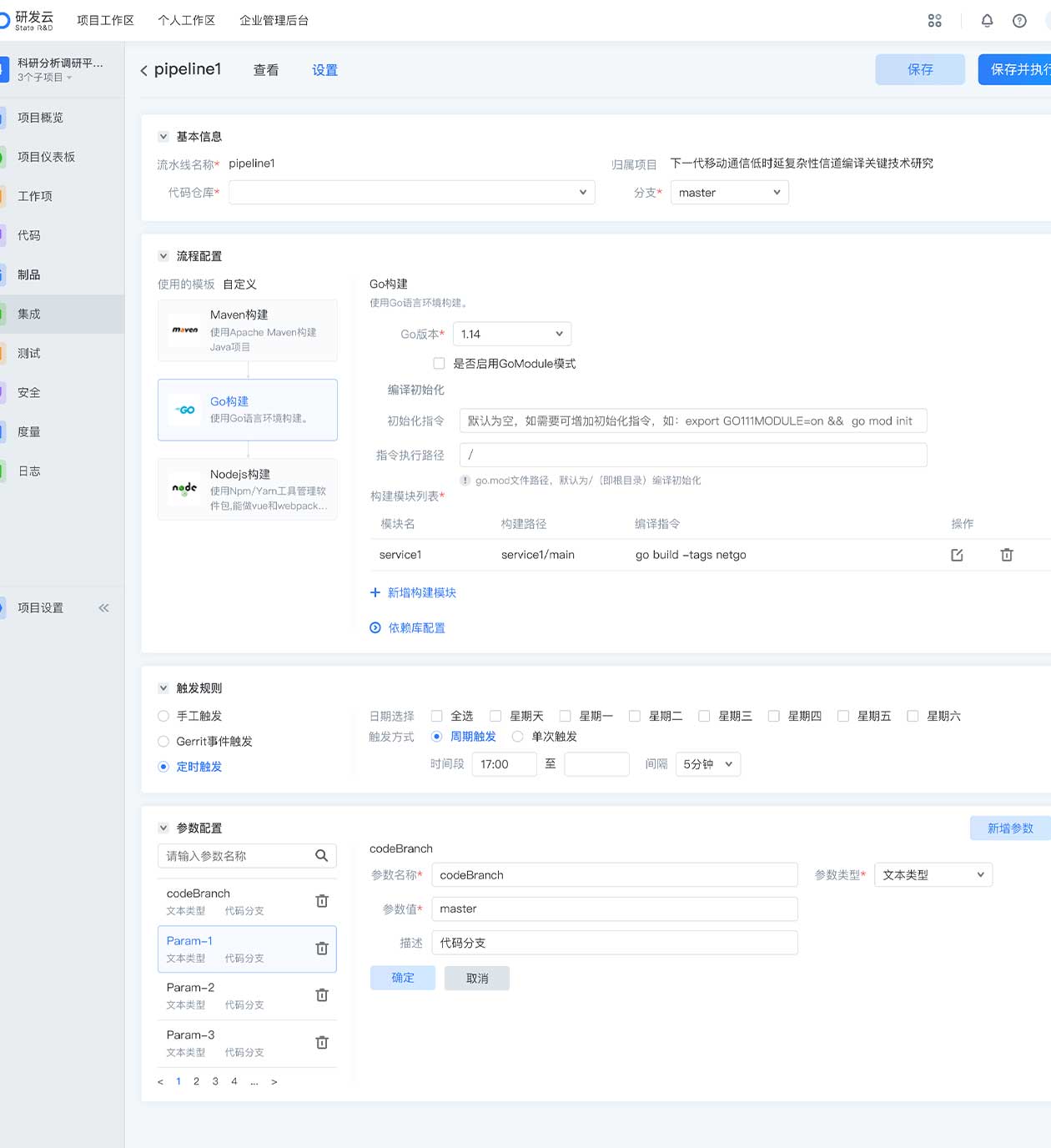Screen dimensions: 1051x1148
Task: Open the master branch dropdown
Action: tap(729, 193)
